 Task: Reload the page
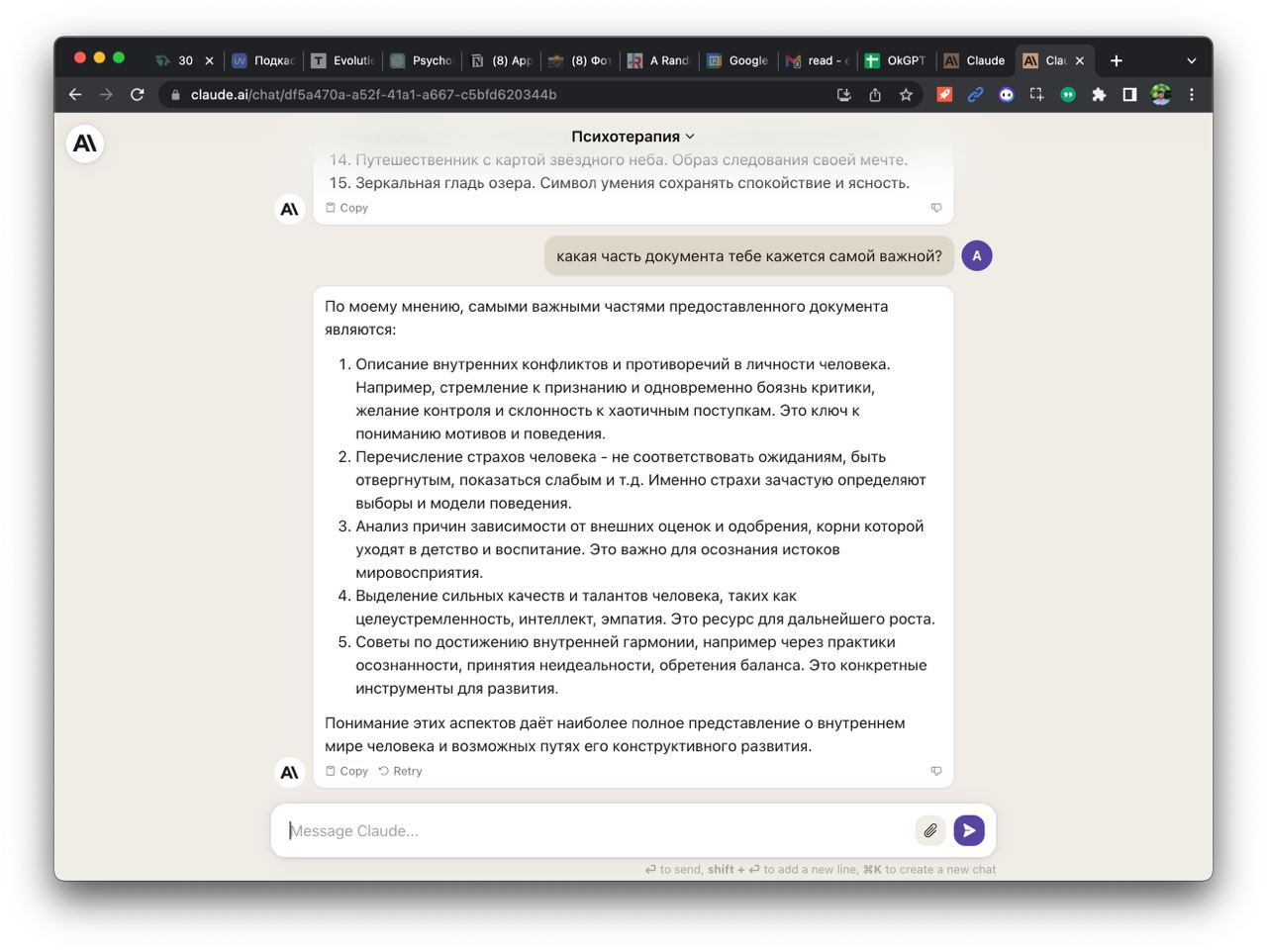pyautogui.click(x=138, y=94)
